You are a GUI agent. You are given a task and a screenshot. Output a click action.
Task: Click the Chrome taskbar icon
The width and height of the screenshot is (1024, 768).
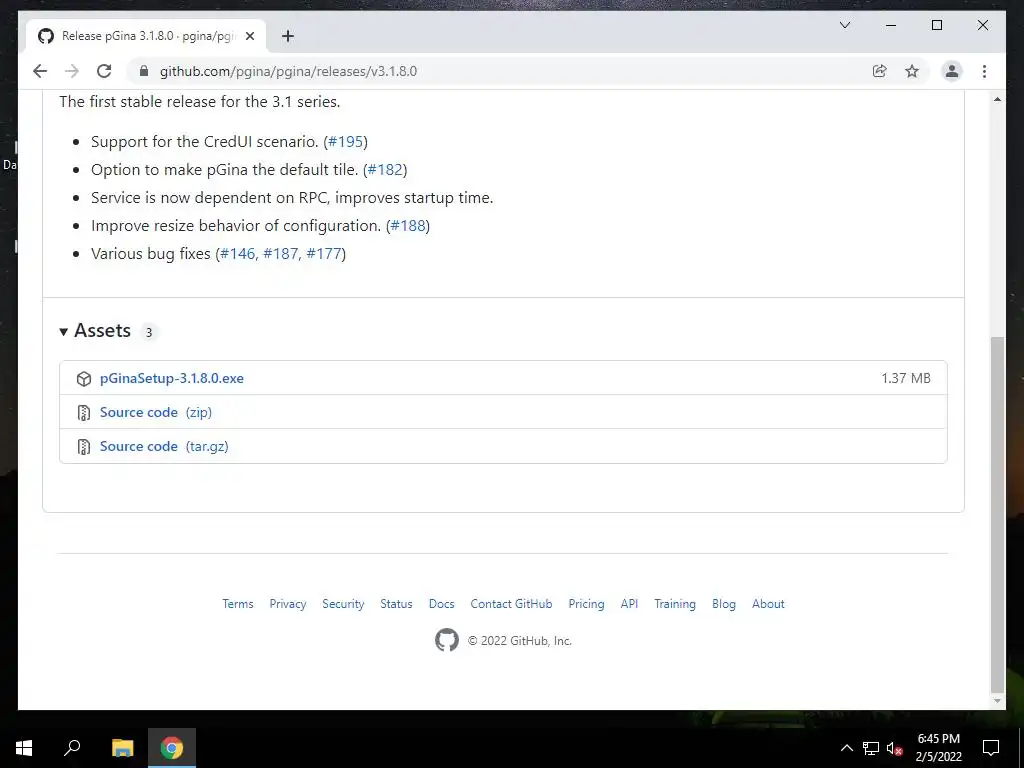172,748
